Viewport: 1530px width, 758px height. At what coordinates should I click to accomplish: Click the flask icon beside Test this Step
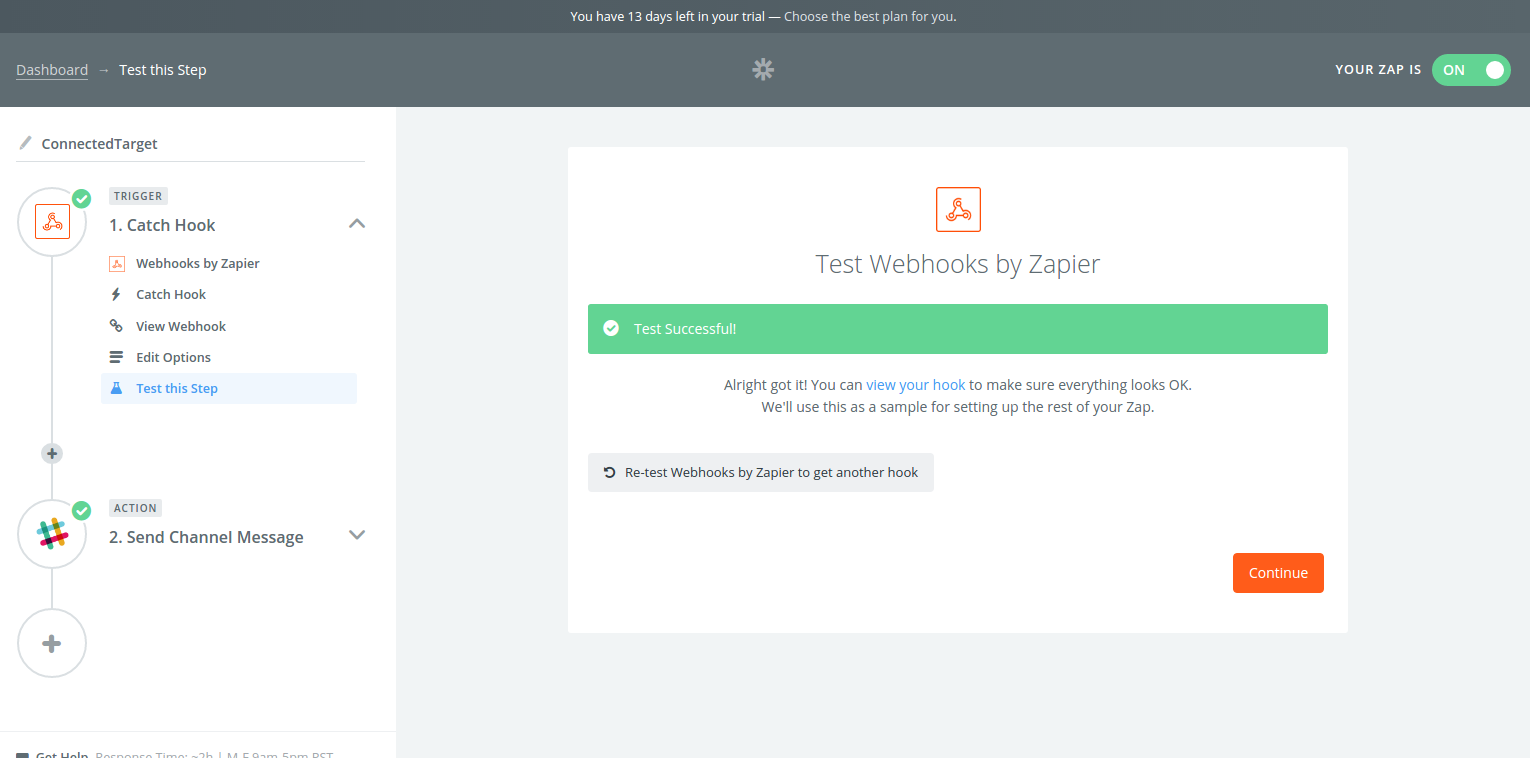[116, 388]
